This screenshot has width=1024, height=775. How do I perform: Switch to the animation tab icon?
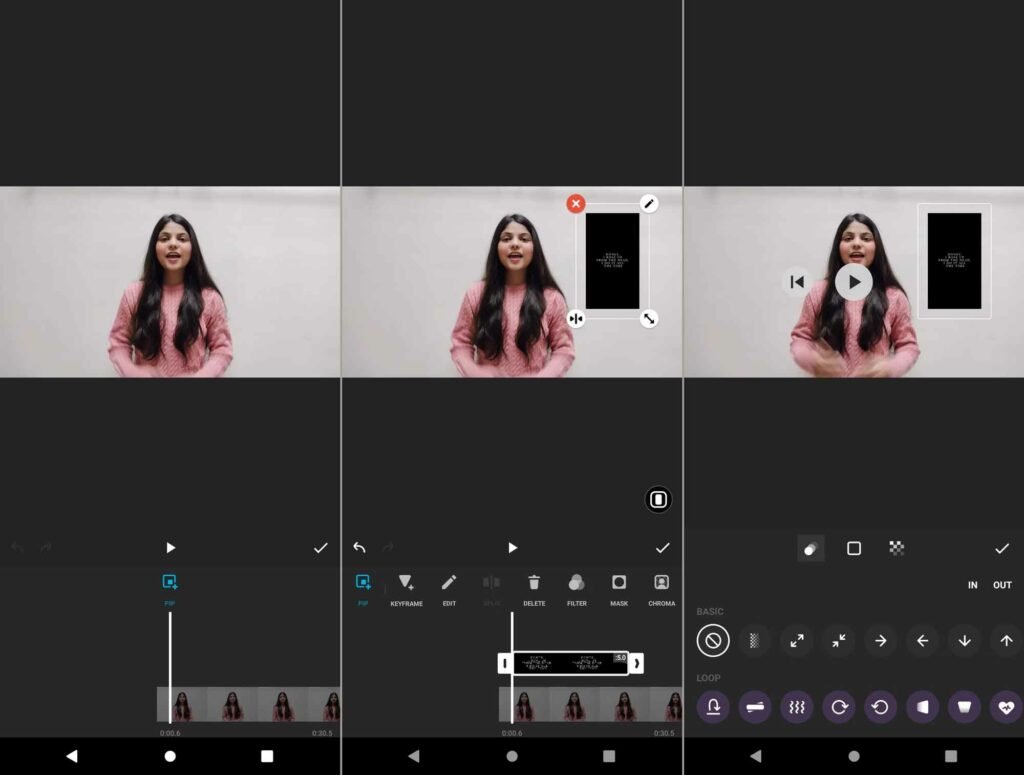click(811, 548)
